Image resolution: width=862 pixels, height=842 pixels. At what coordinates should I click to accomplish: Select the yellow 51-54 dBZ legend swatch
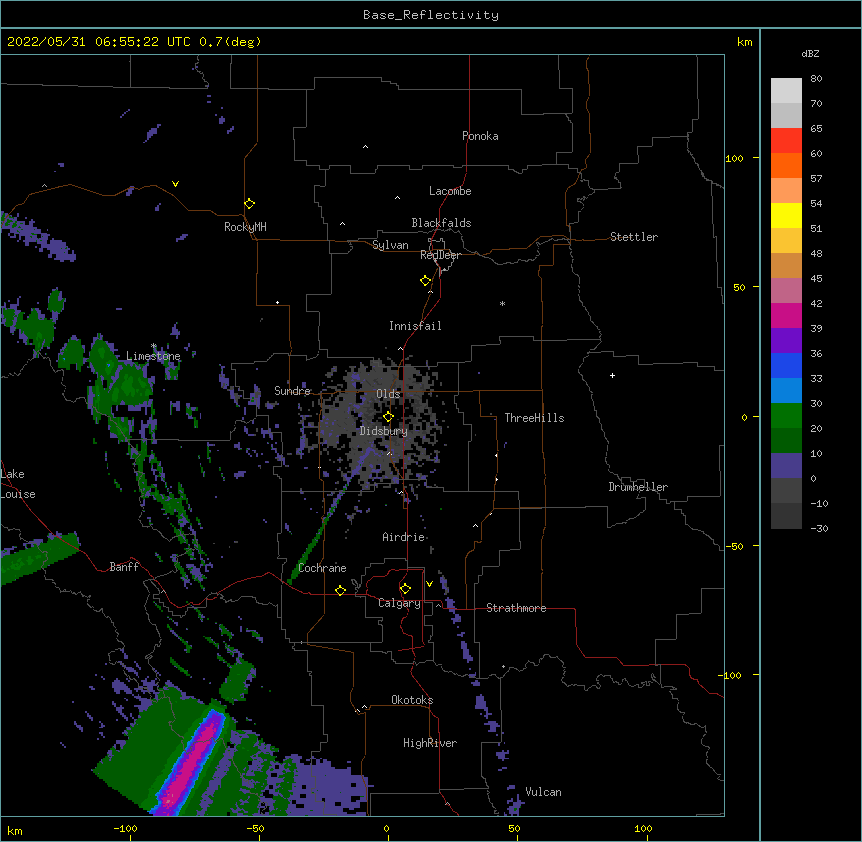point(786,215)
